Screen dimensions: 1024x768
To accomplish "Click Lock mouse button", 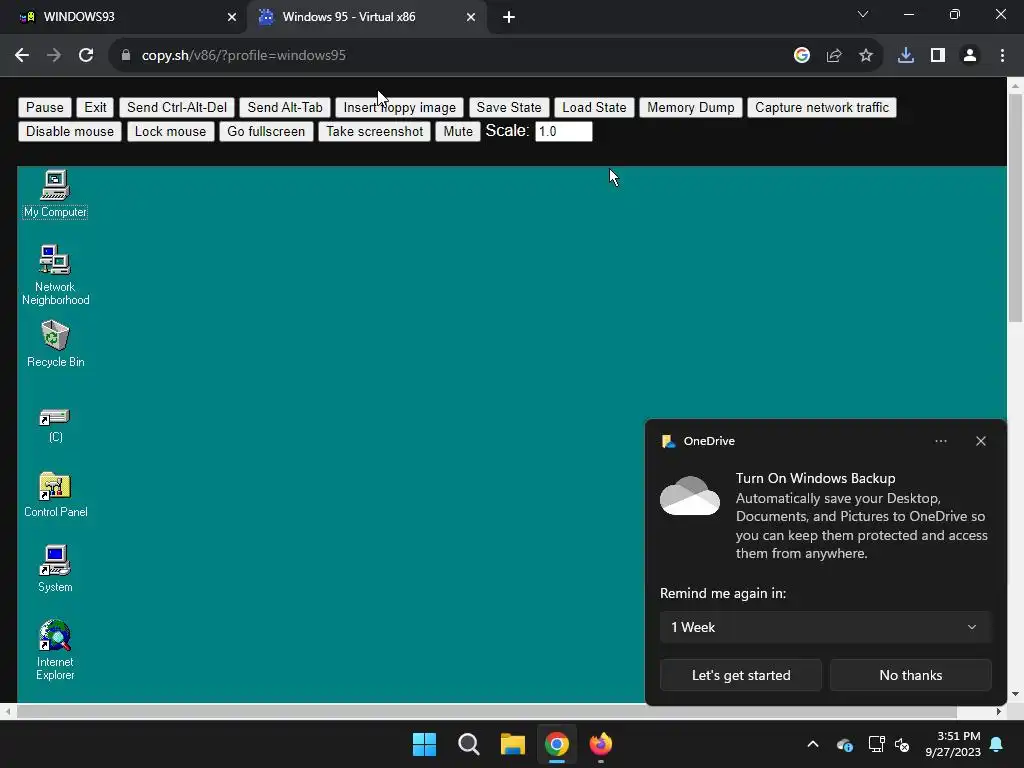I will tap(170, 131).
